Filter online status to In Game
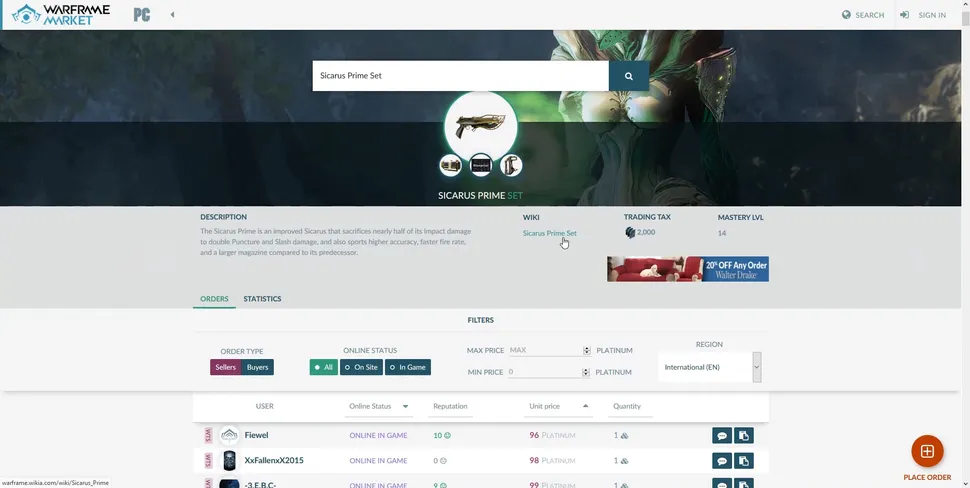 [408, 367]
